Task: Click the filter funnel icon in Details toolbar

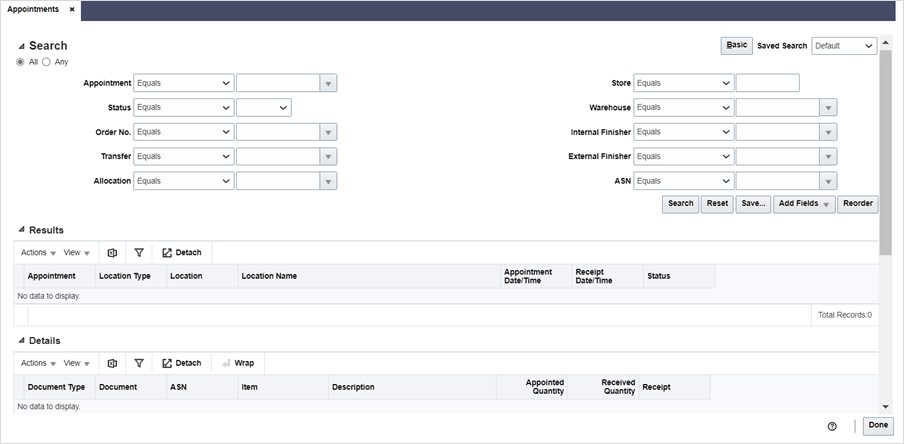Action: 139,363
